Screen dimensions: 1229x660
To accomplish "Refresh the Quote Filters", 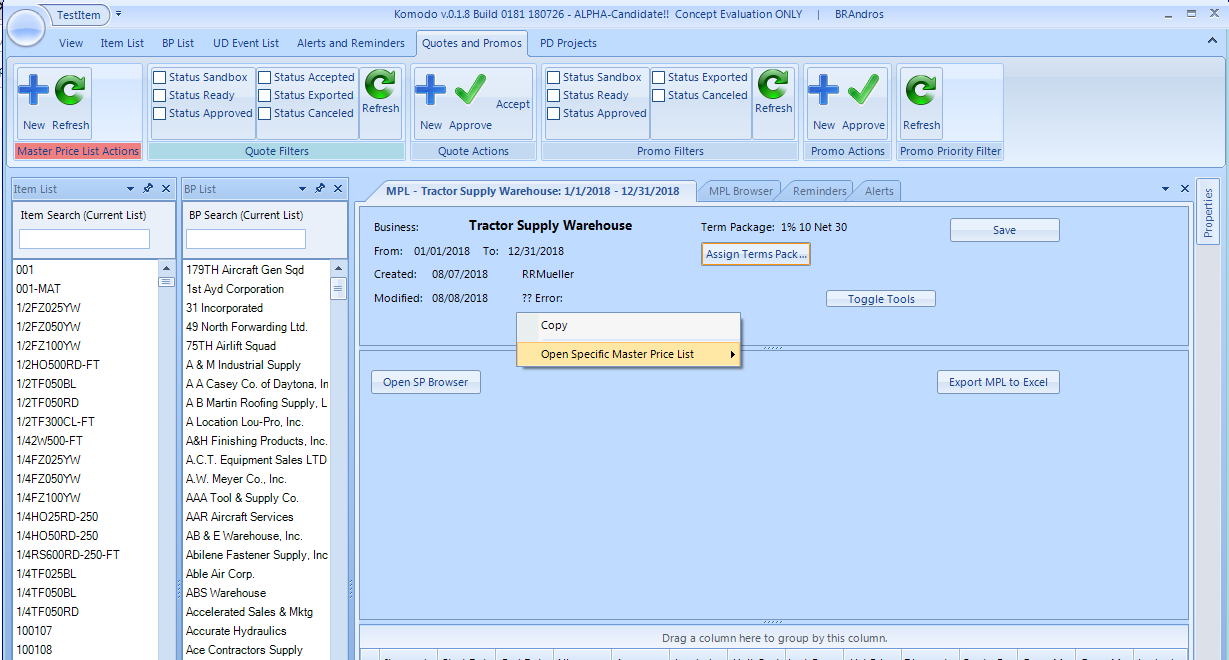I will [x=380, y=92].
